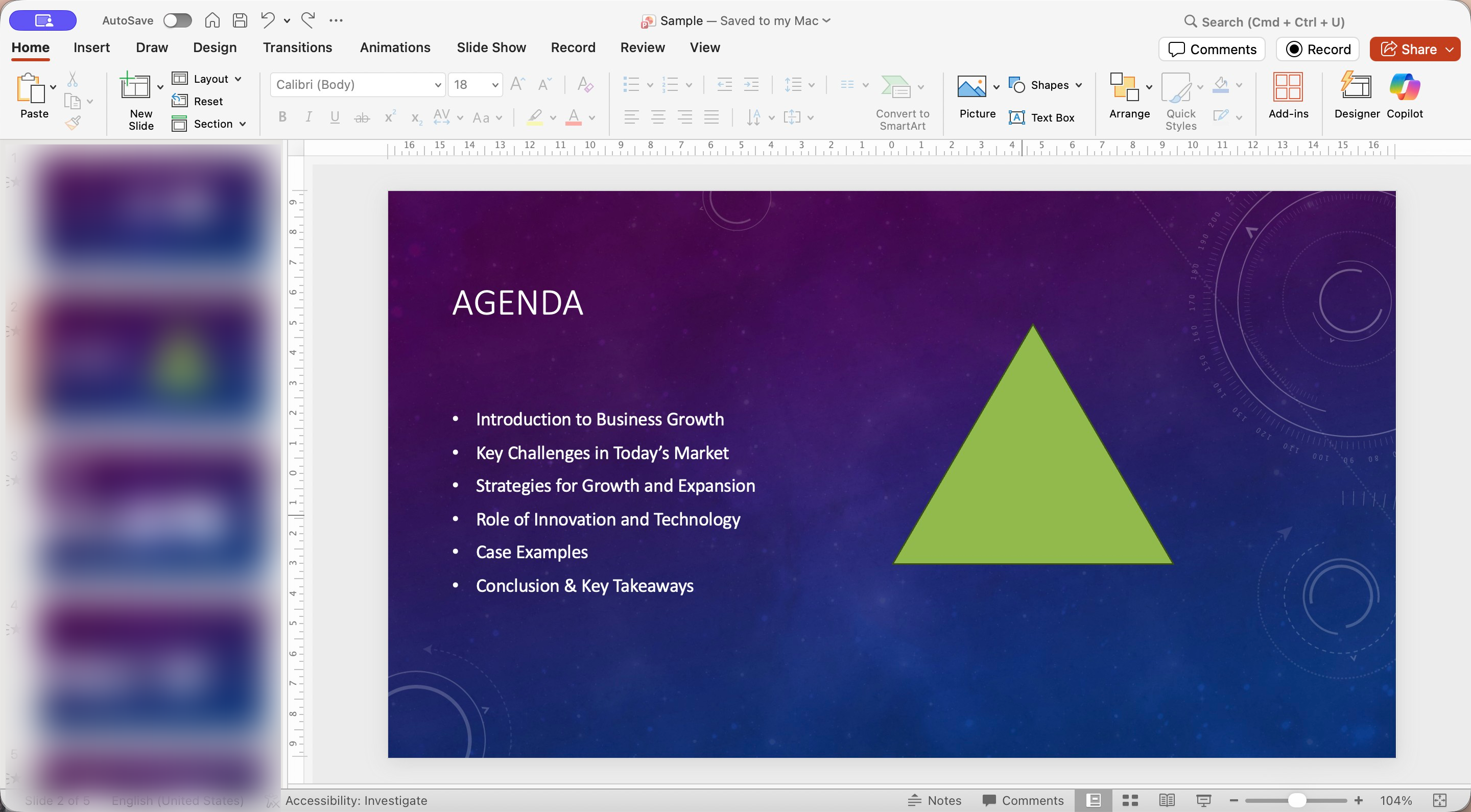The image size is (1471, 812).
Task: Insert a Text Box
Action: pos(1041,117)
